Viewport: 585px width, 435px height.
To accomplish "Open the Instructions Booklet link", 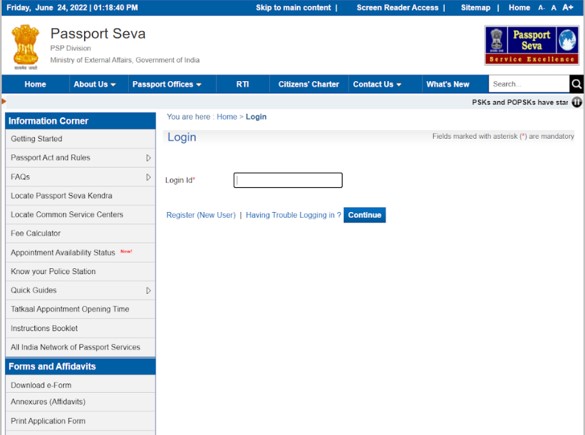I will coord(80,328).
